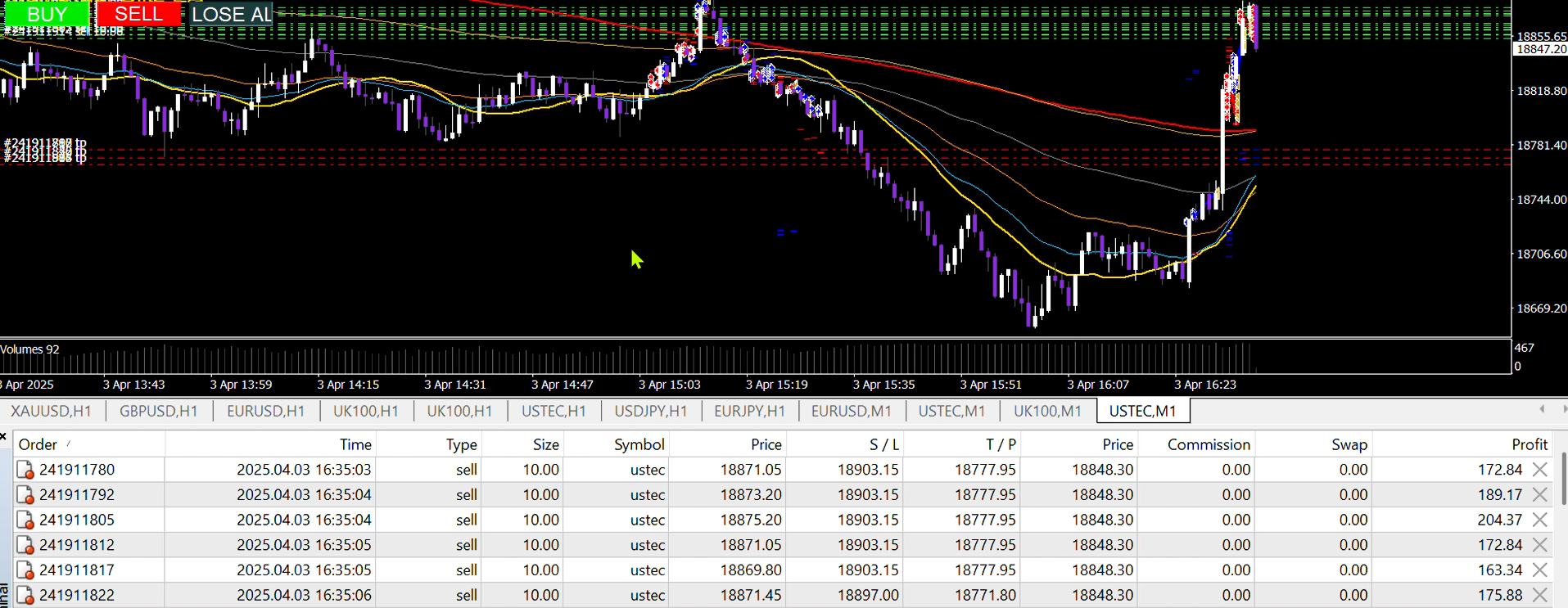Click the order icon beside 241911805
The height and width of the screenshot is (608, 1568).
[x=25, y=520]
